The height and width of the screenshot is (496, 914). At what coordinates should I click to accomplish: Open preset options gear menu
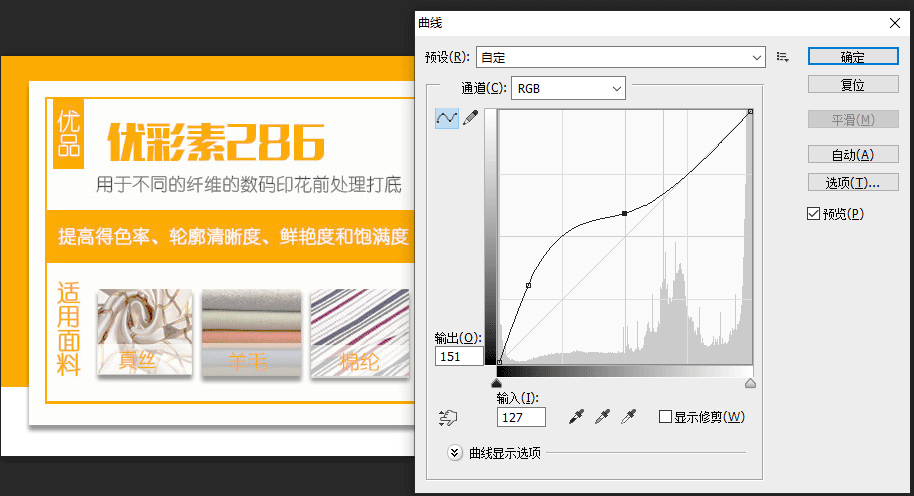click(782, 57)
